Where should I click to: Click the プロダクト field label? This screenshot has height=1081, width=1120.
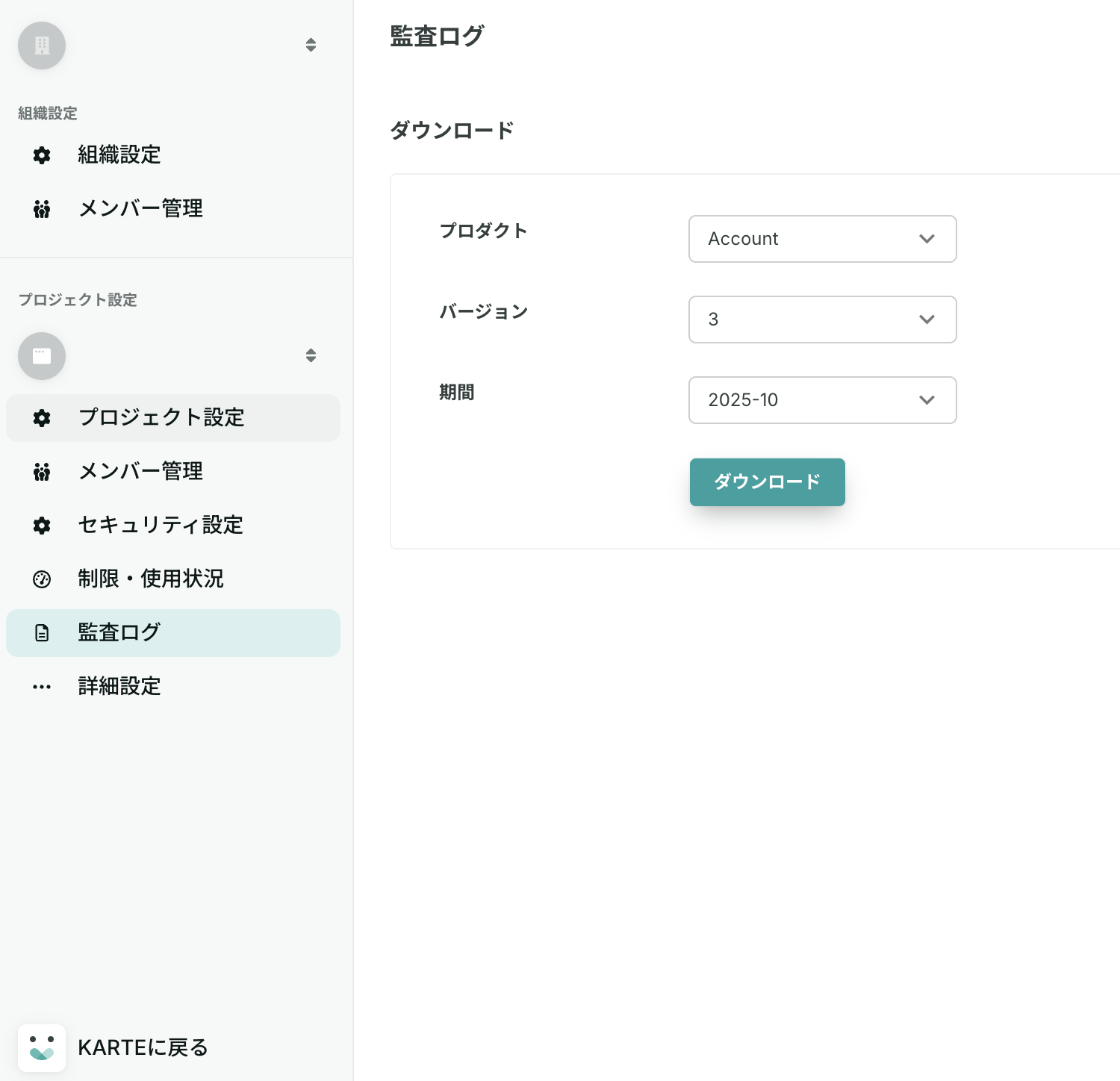(483, 231)
